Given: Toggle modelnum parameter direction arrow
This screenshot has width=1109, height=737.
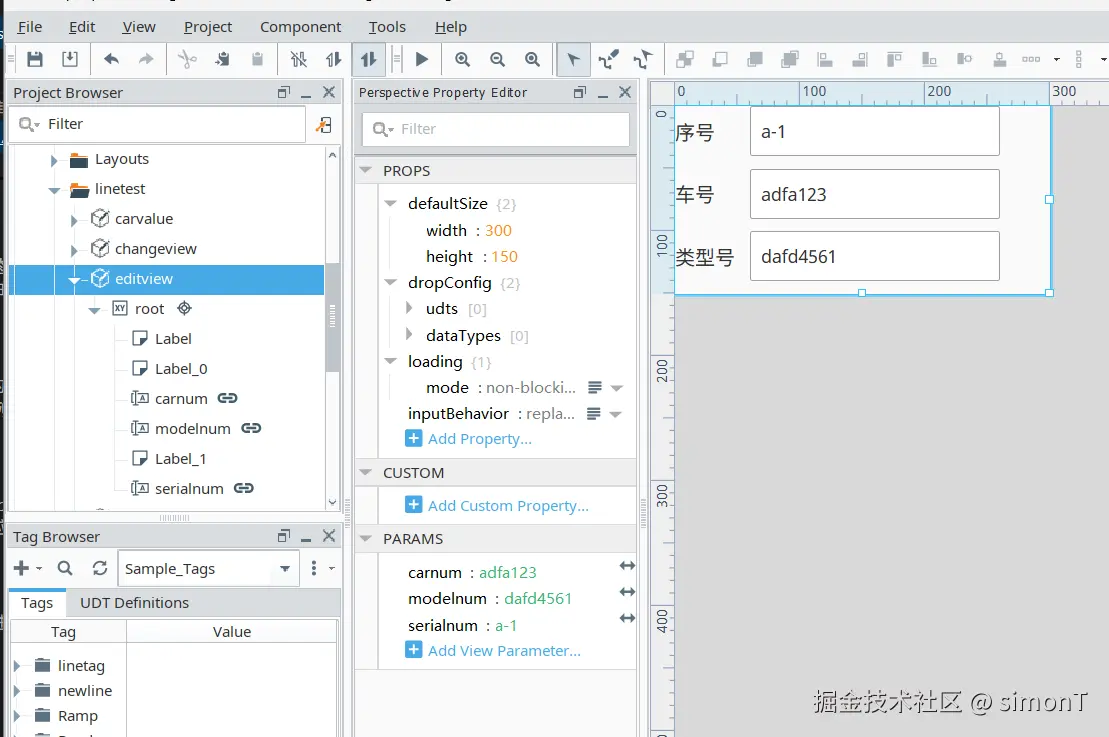Looking at the screenshot, I should coord(627,591).
